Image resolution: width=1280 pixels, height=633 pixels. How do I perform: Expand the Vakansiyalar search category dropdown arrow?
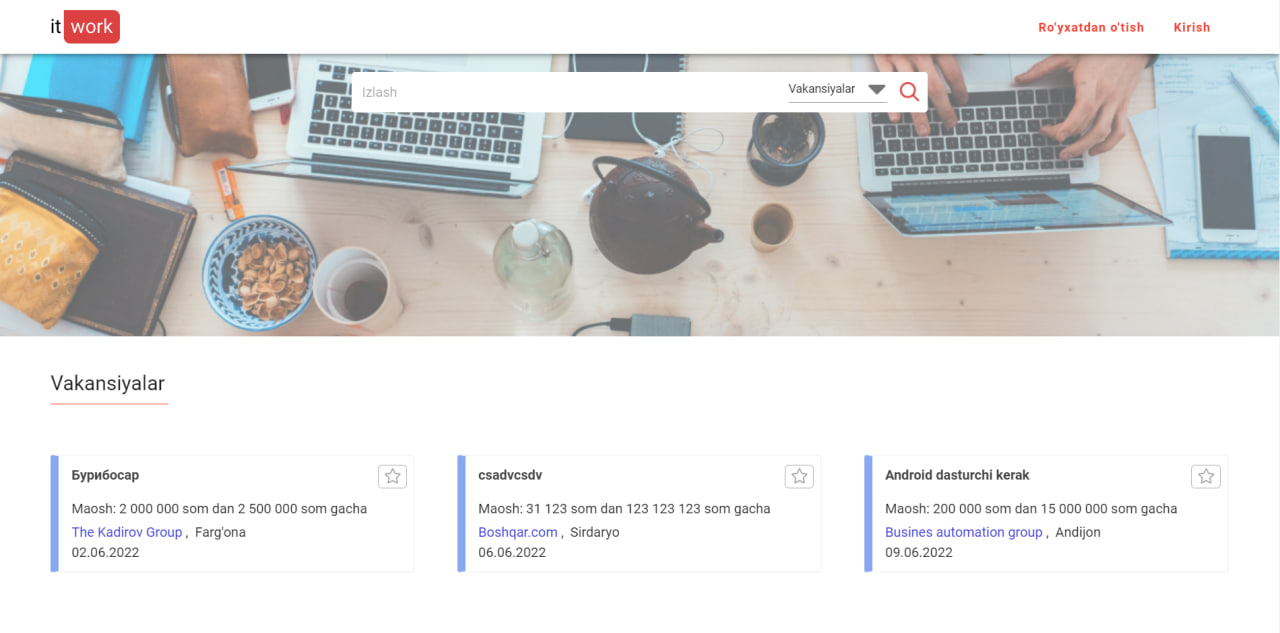pos(877,90)
